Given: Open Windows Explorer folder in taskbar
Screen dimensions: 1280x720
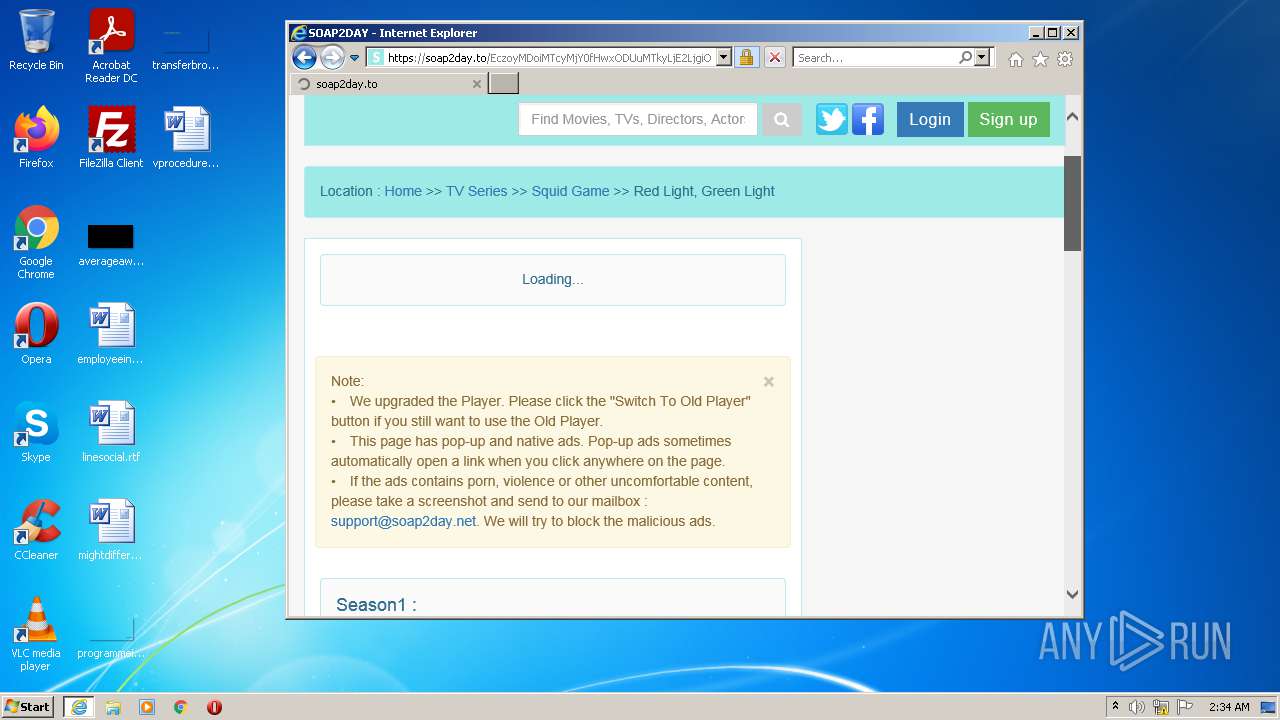Looking at the screenshot, I should coord(113,707).
